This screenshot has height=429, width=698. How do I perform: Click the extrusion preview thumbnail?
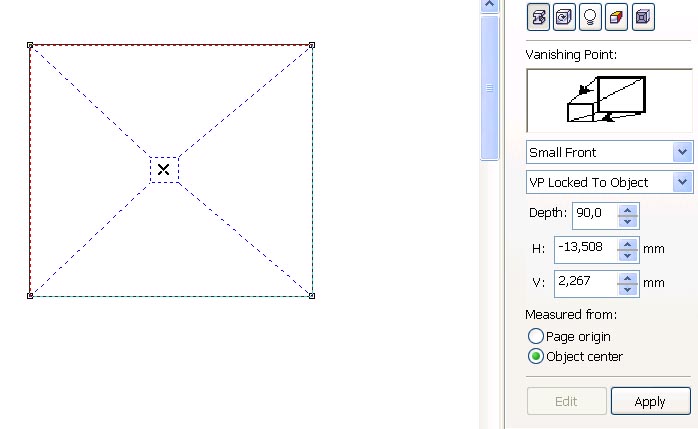pyautogui.click(x=609, y=101)
